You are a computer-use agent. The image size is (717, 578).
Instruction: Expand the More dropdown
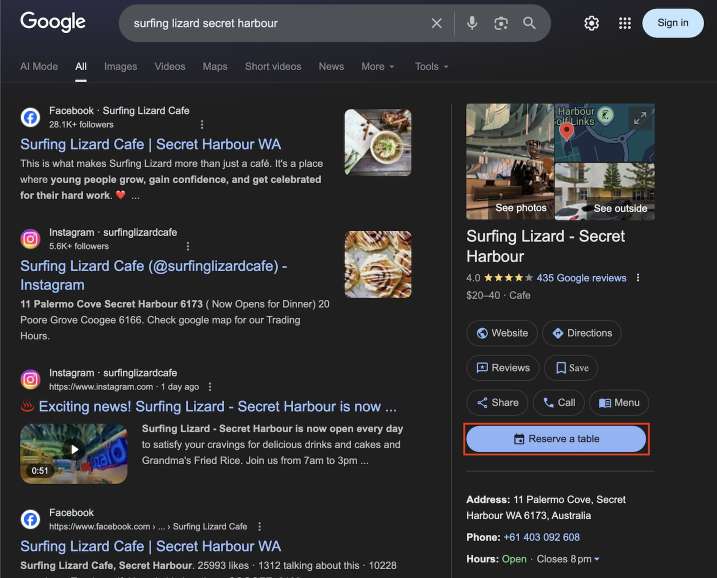[x=378, y=66]
